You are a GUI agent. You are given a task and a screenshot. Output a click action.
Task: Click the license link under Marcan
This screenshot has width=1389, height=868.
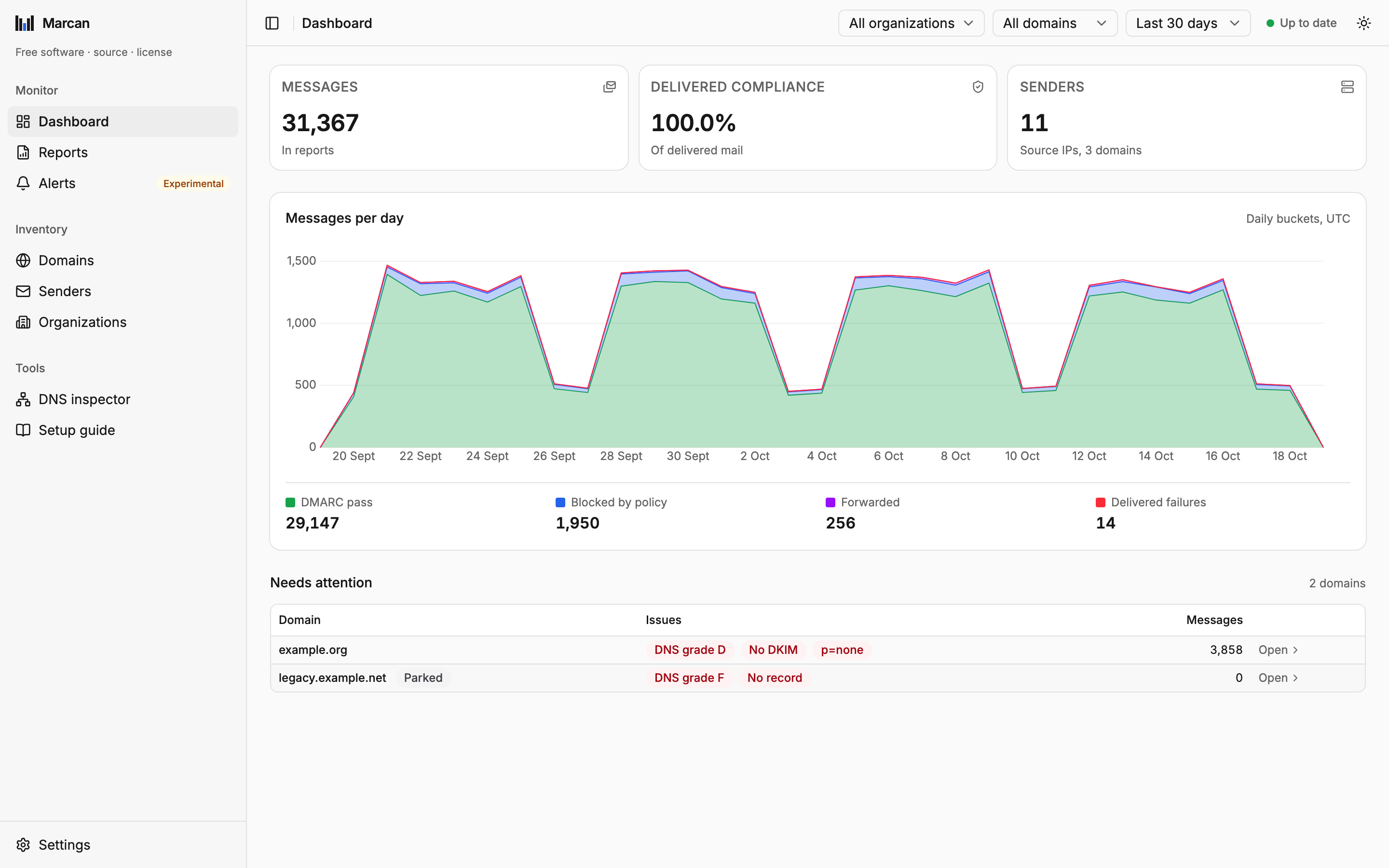click(154, 52)
